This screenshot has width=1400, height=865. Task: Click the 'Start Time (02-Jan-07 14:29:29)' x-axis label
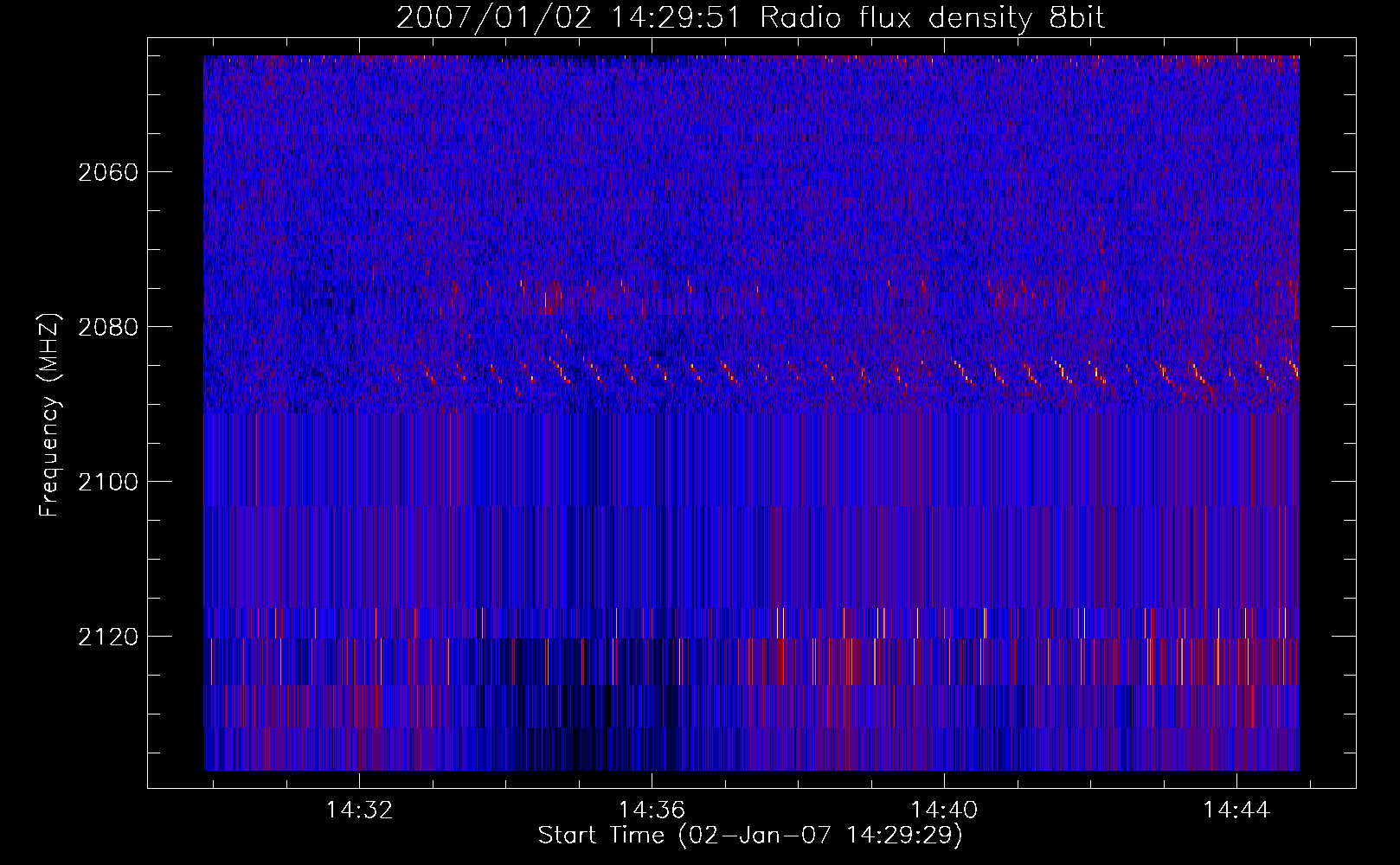750,836
